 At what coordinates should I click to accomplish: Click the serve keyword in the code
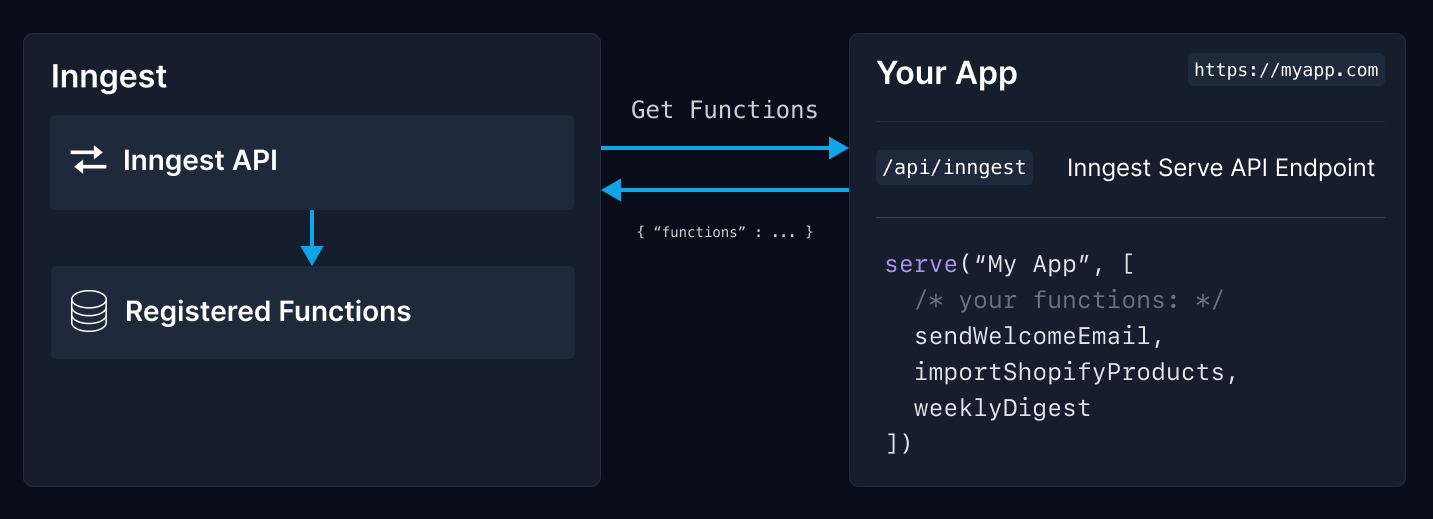921,265
